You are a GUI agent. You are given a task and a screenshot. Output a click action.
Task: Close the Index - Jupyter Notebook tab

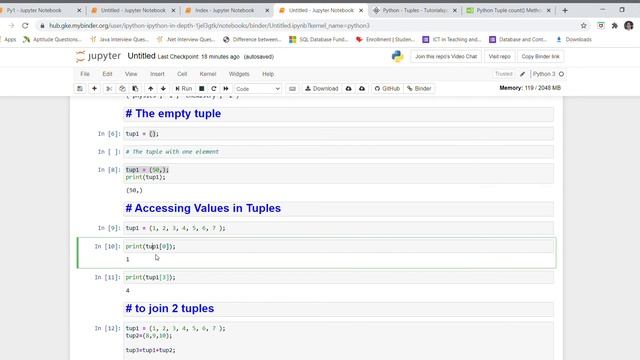(267, 10)
